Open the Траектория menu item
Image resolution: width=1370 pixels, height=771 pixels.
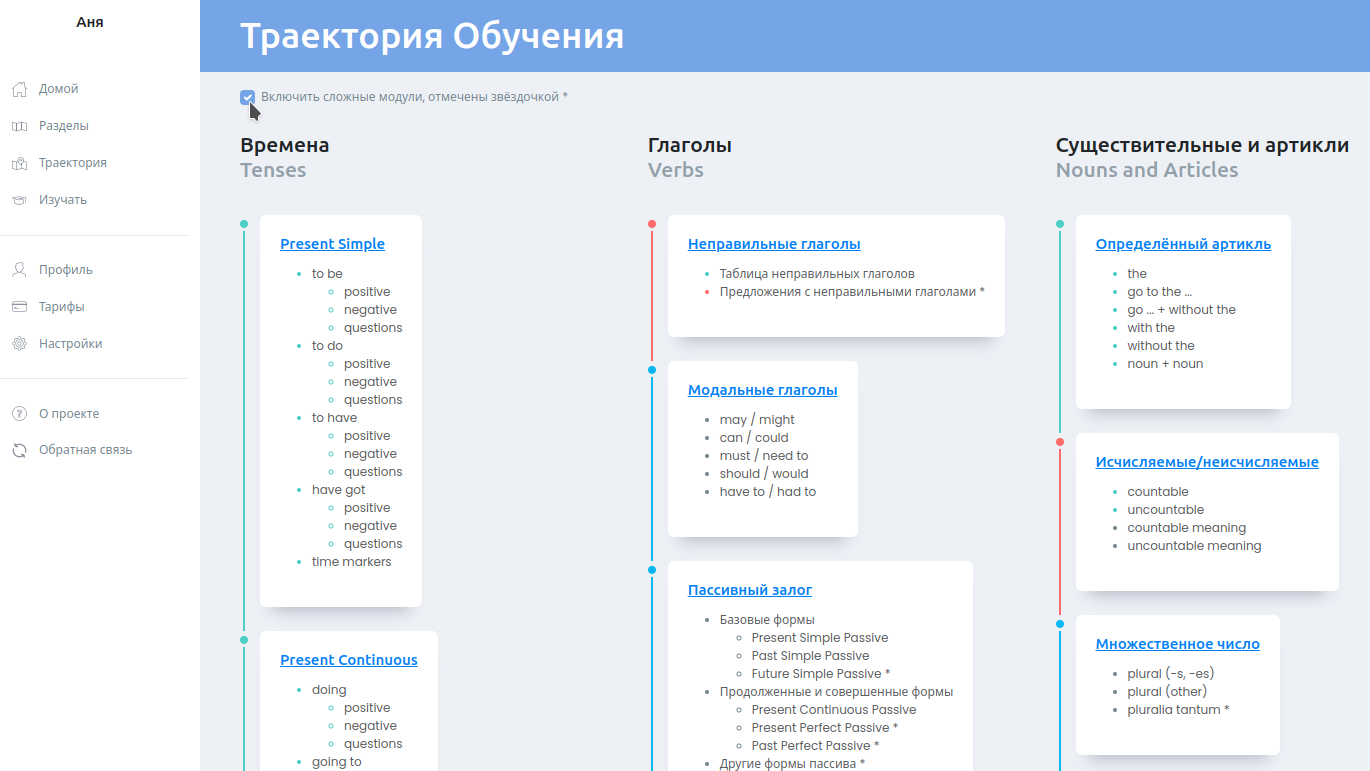72,163
